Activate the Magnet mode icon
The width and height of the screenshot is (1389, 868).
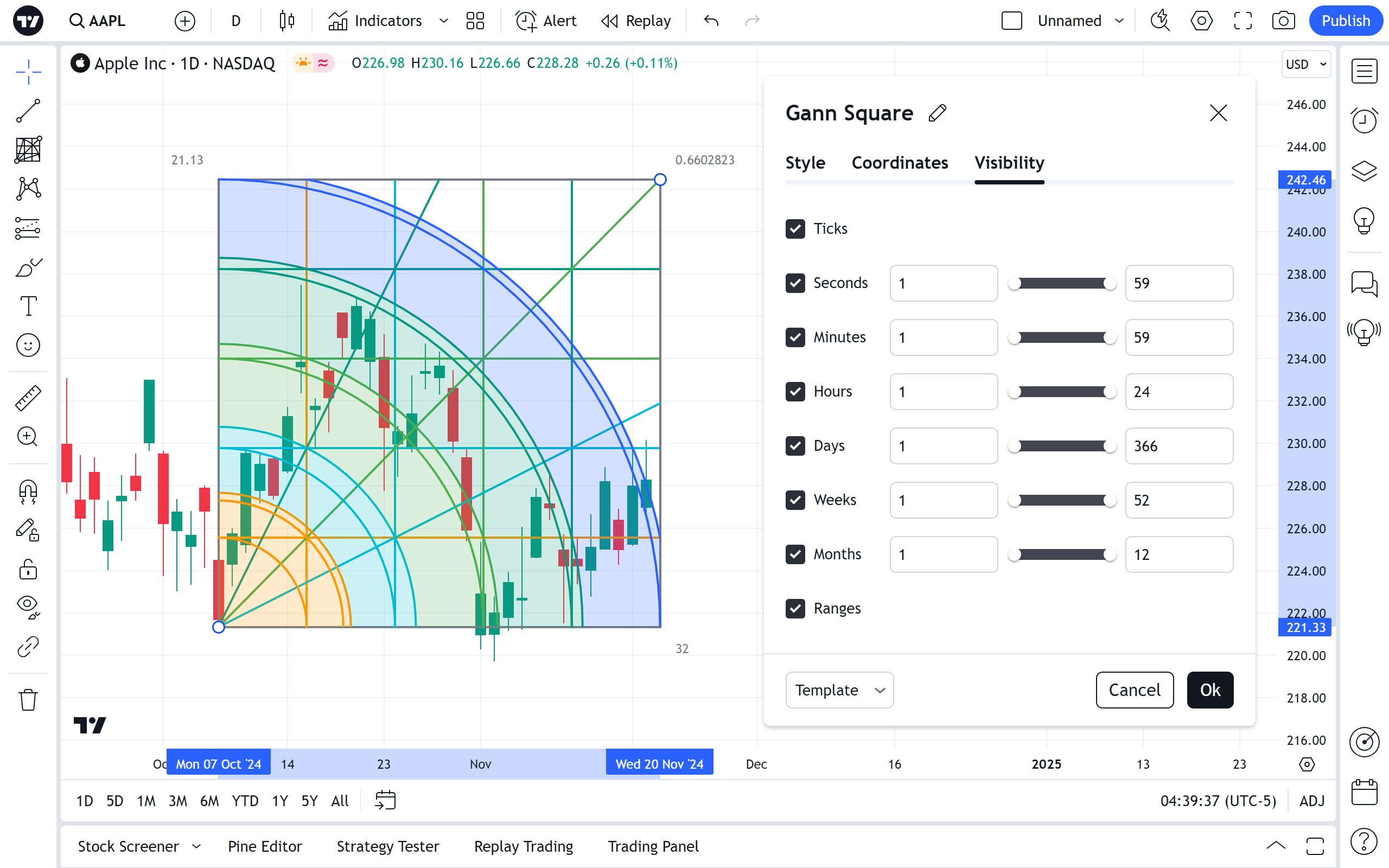click(x=28, y=492)
